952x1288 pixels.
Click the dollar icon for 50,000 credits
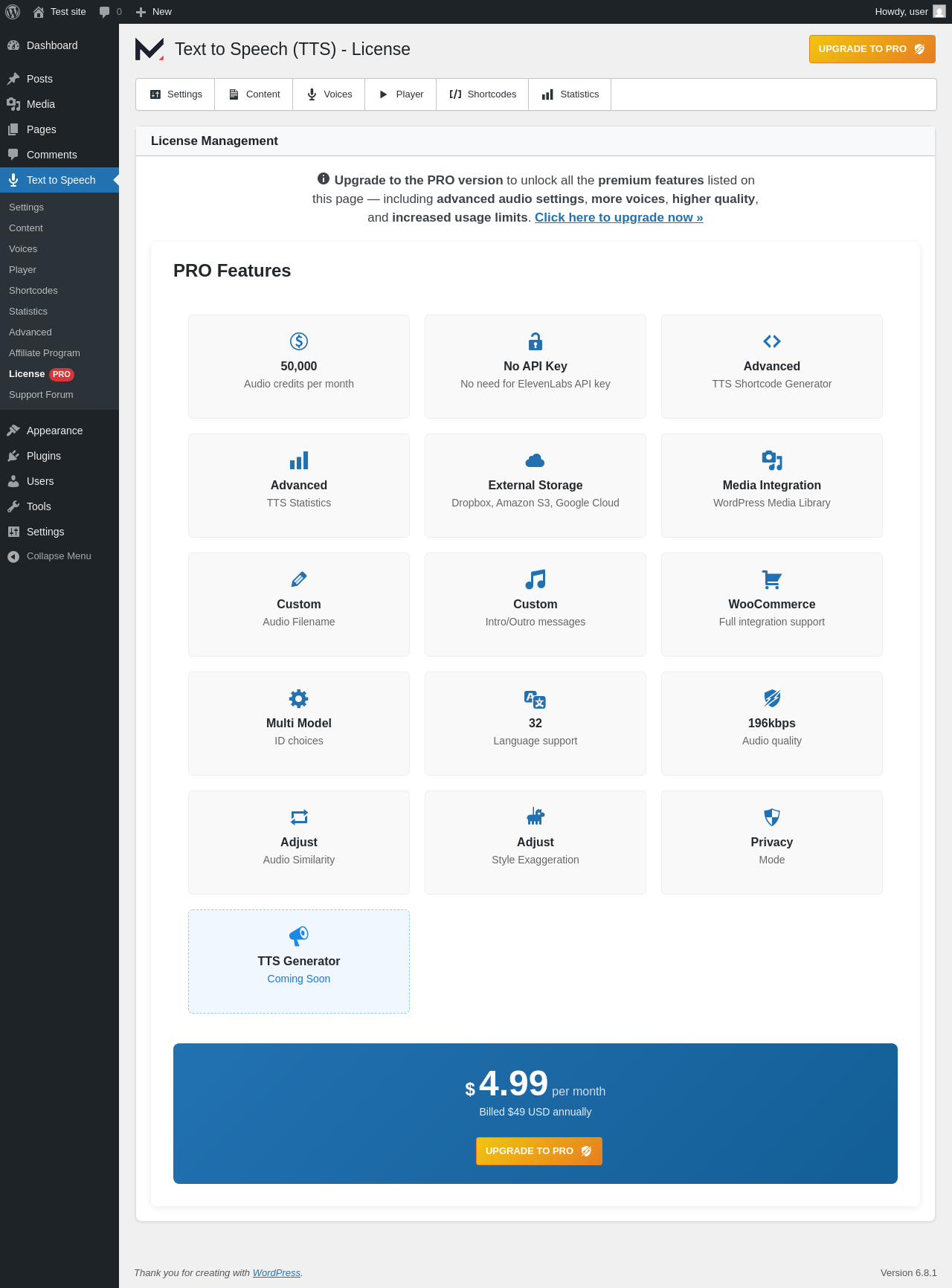pos(299,341)
